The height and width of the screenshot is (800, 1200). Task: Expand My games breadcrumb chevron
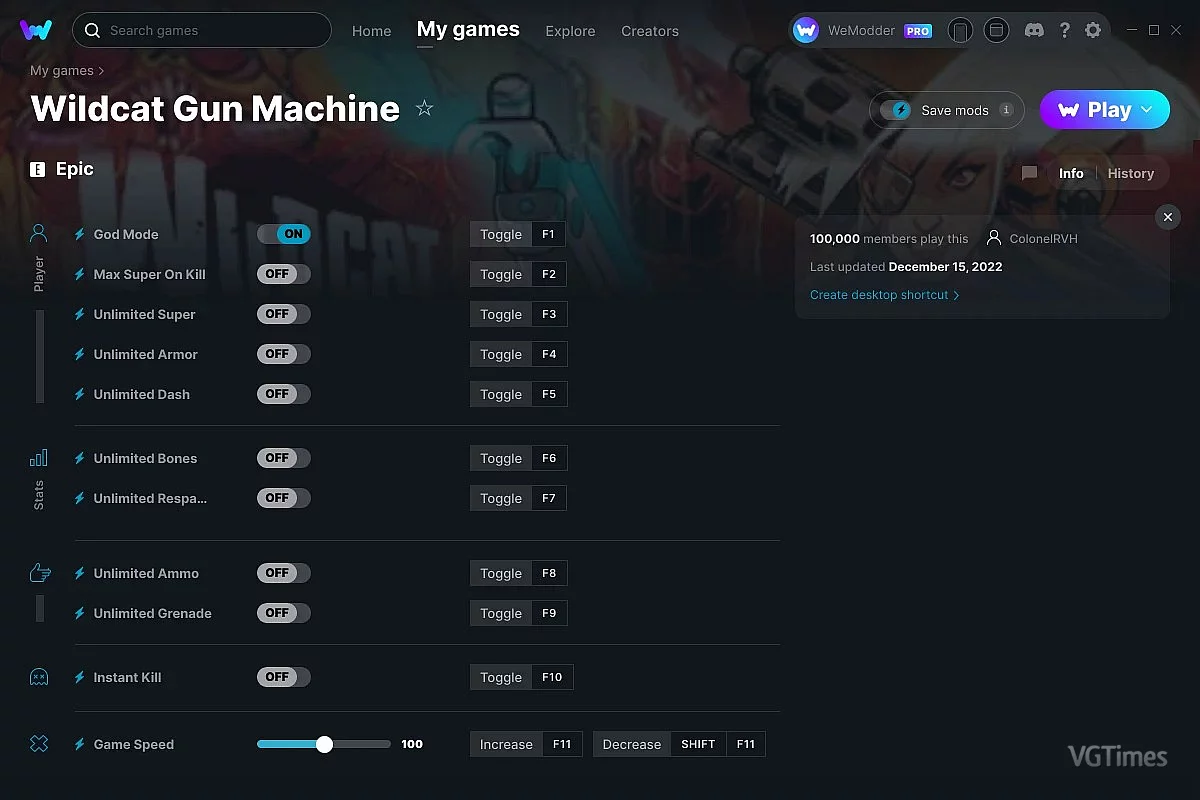pos(101,71)
